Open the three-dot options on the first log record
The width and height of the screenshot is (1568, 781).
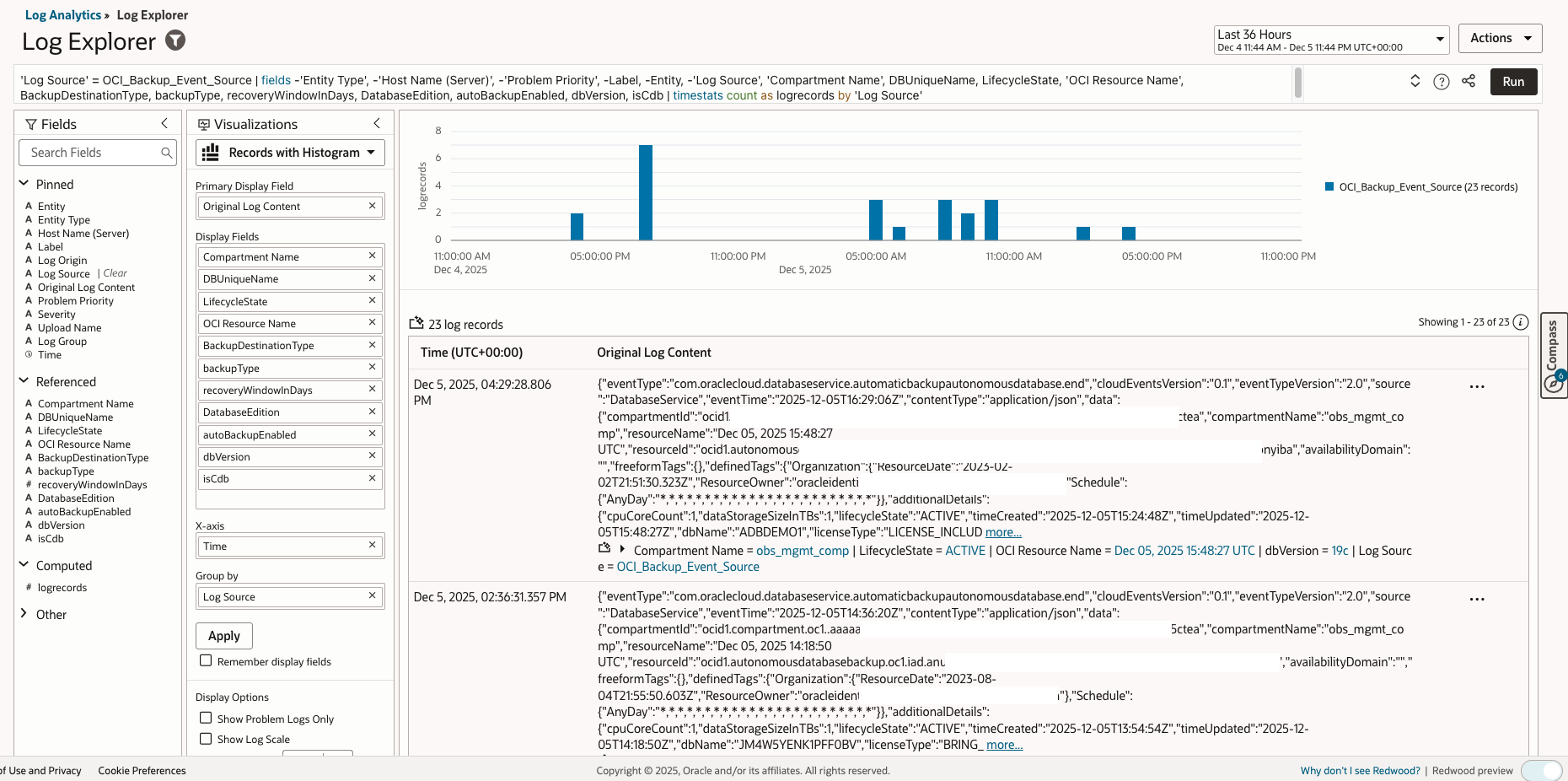(x=1477, y=386)
